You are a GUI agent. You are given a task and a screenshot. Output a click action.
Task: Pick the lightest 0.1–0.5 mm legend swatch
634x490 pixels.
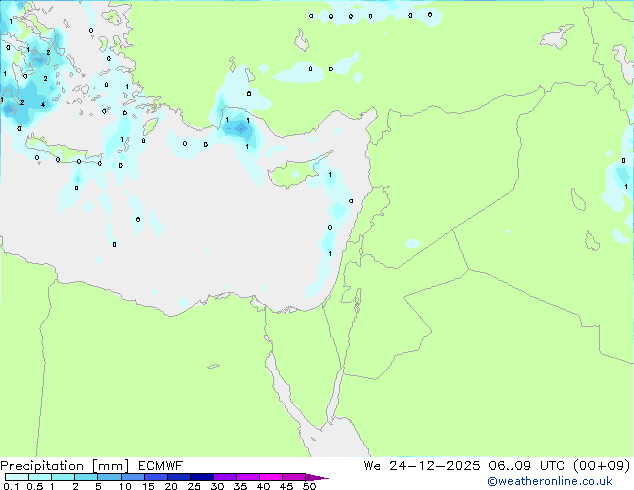17,477
